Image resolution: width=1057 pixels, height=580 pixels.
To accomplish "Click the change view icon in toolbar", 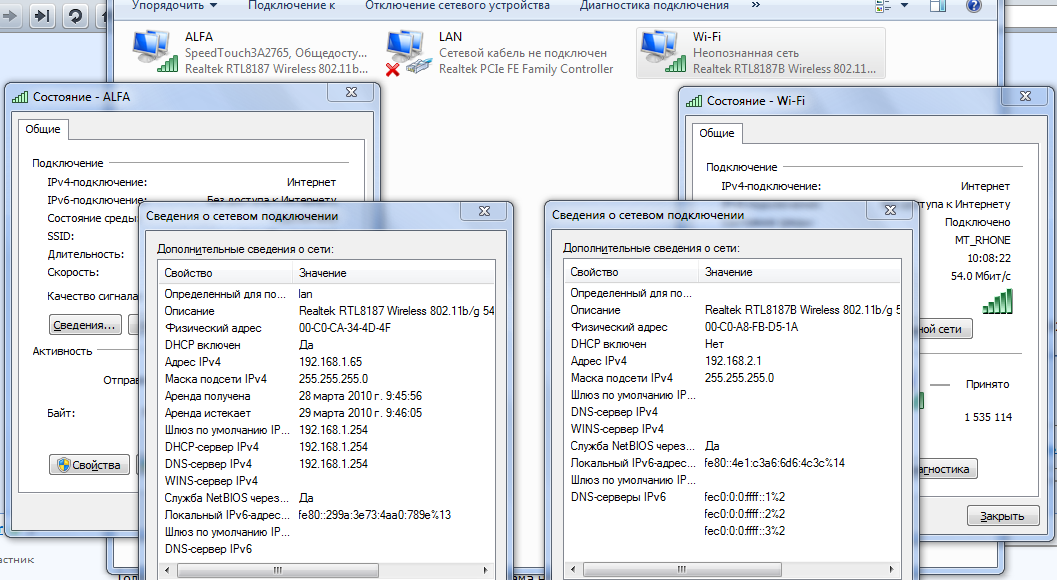I will coord(882,6).
